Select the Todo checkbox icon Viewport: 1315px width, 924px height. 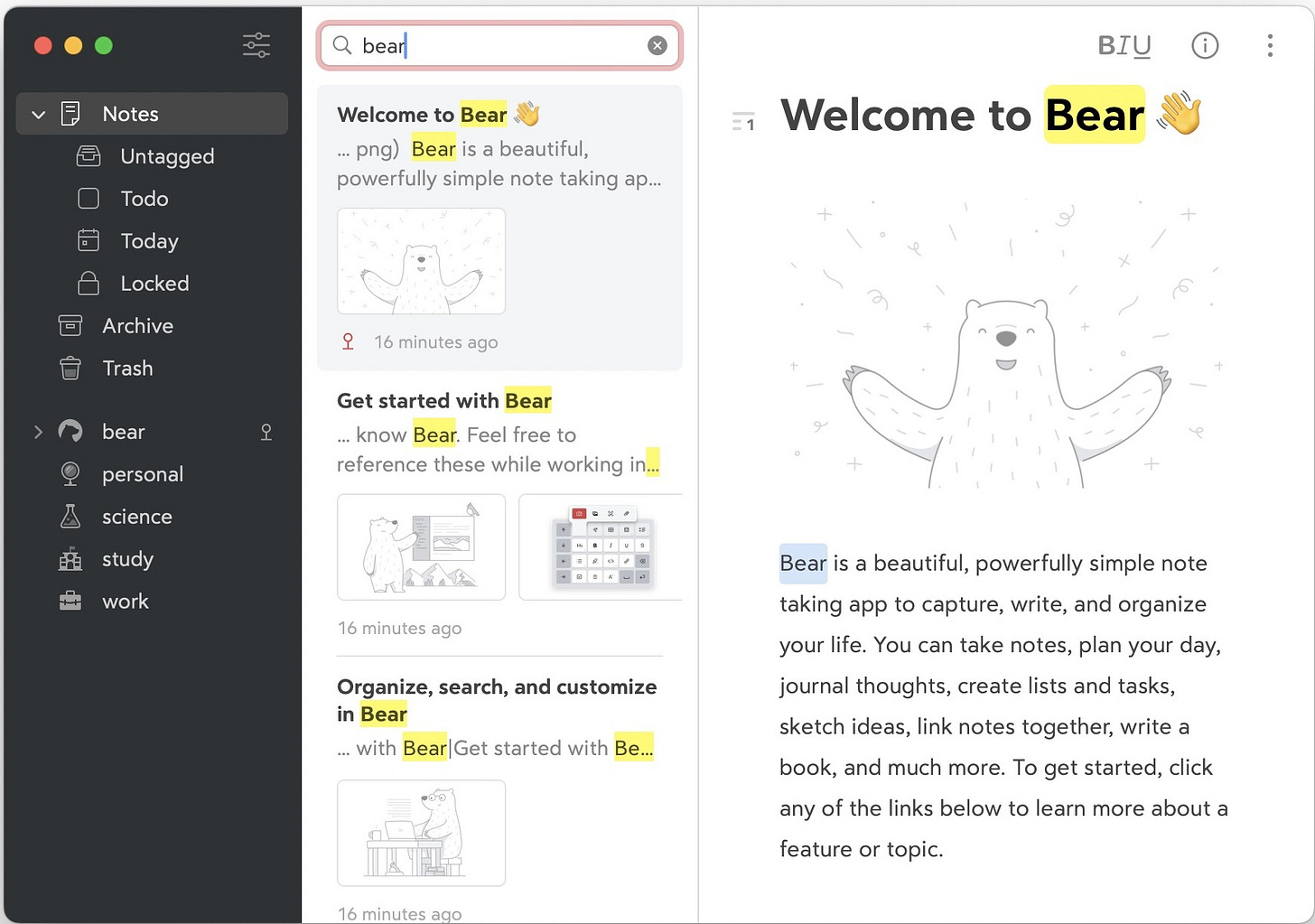pos(89,199)
